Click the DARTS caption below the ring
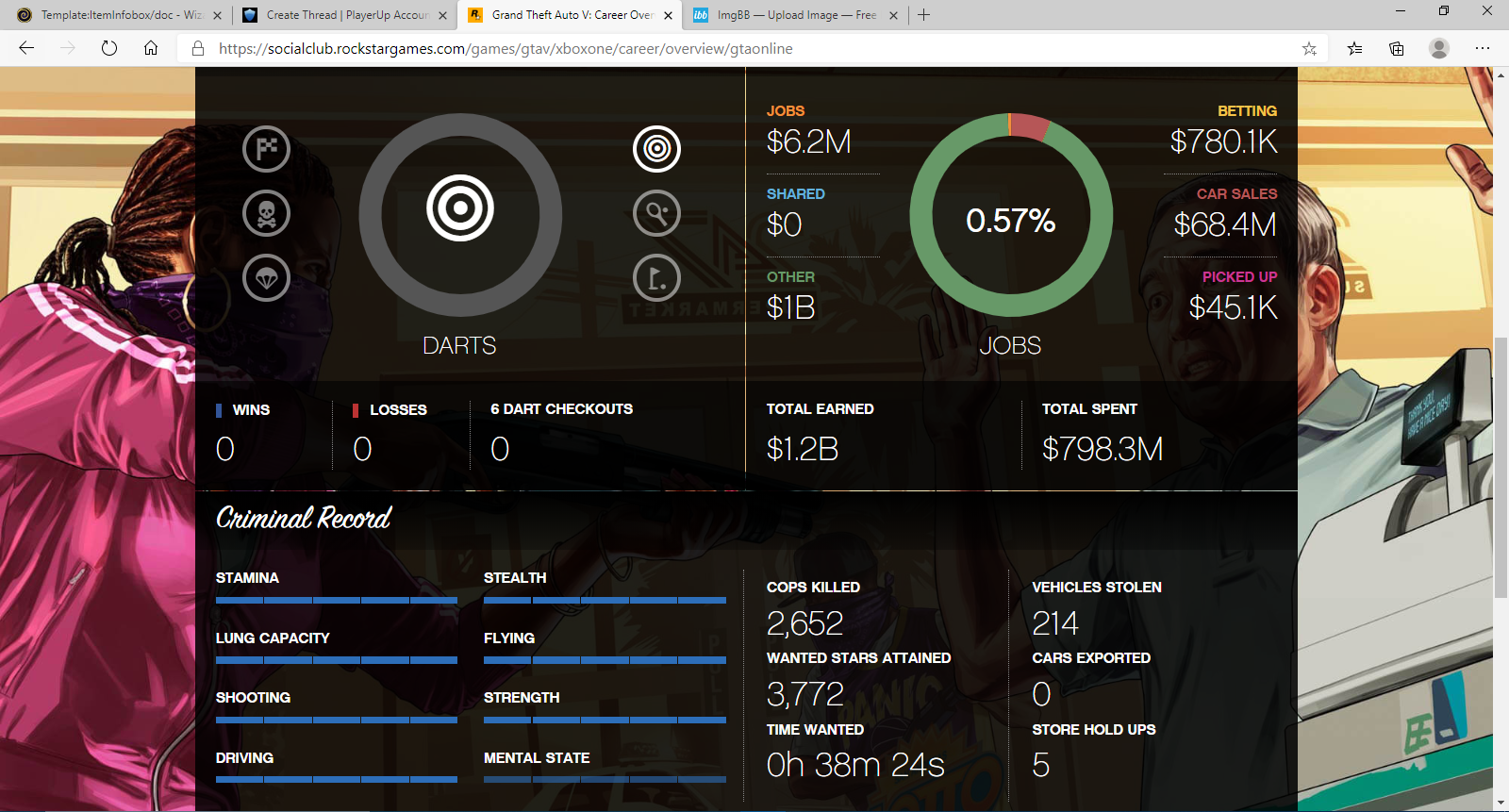 (459, 345)
